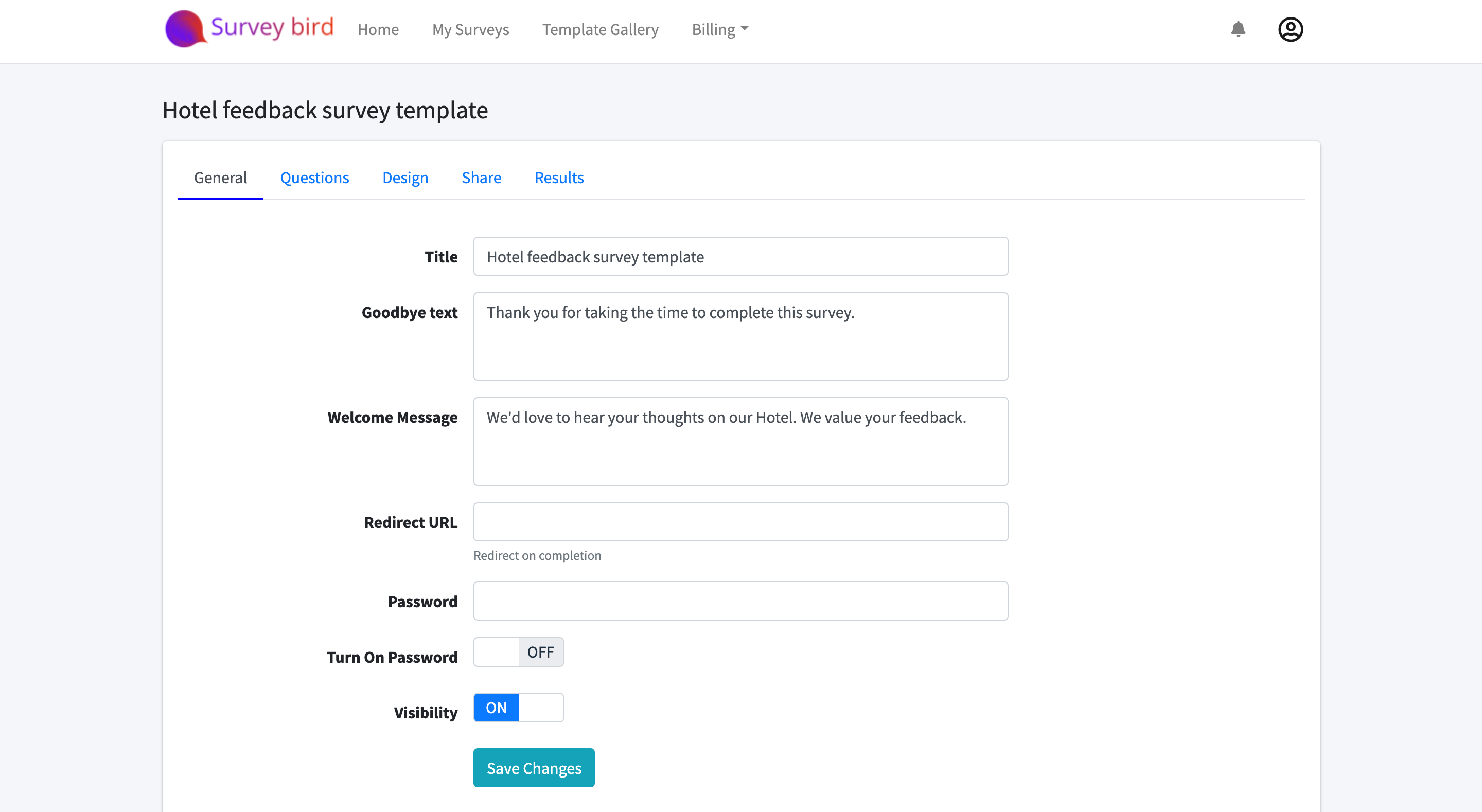Click the Redirect URL field
The width and height of the screenshot is (1482, 812).
click(x=740, y=522)
